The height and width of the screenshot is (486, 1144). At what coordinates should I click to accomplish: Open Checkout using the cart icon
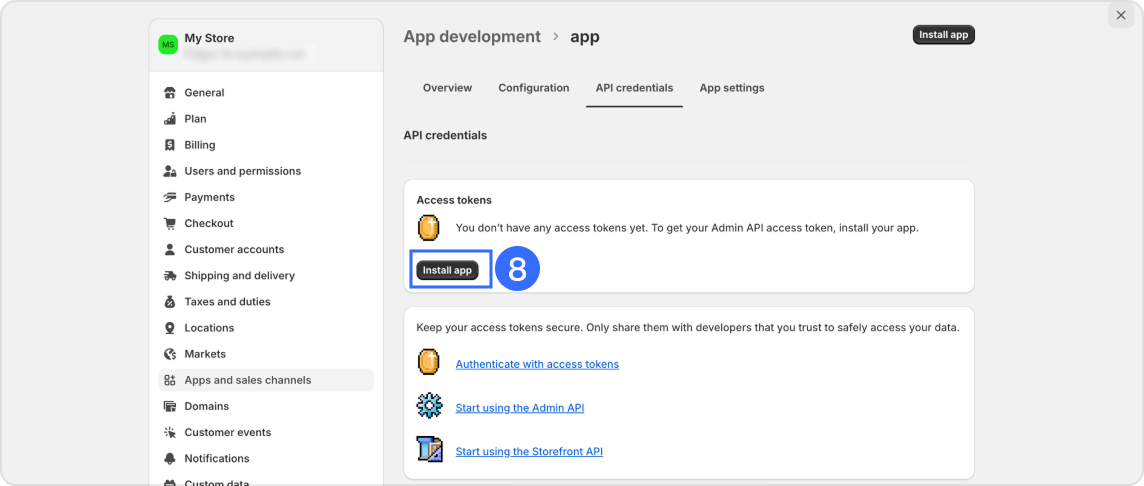(x=170, y=223)
